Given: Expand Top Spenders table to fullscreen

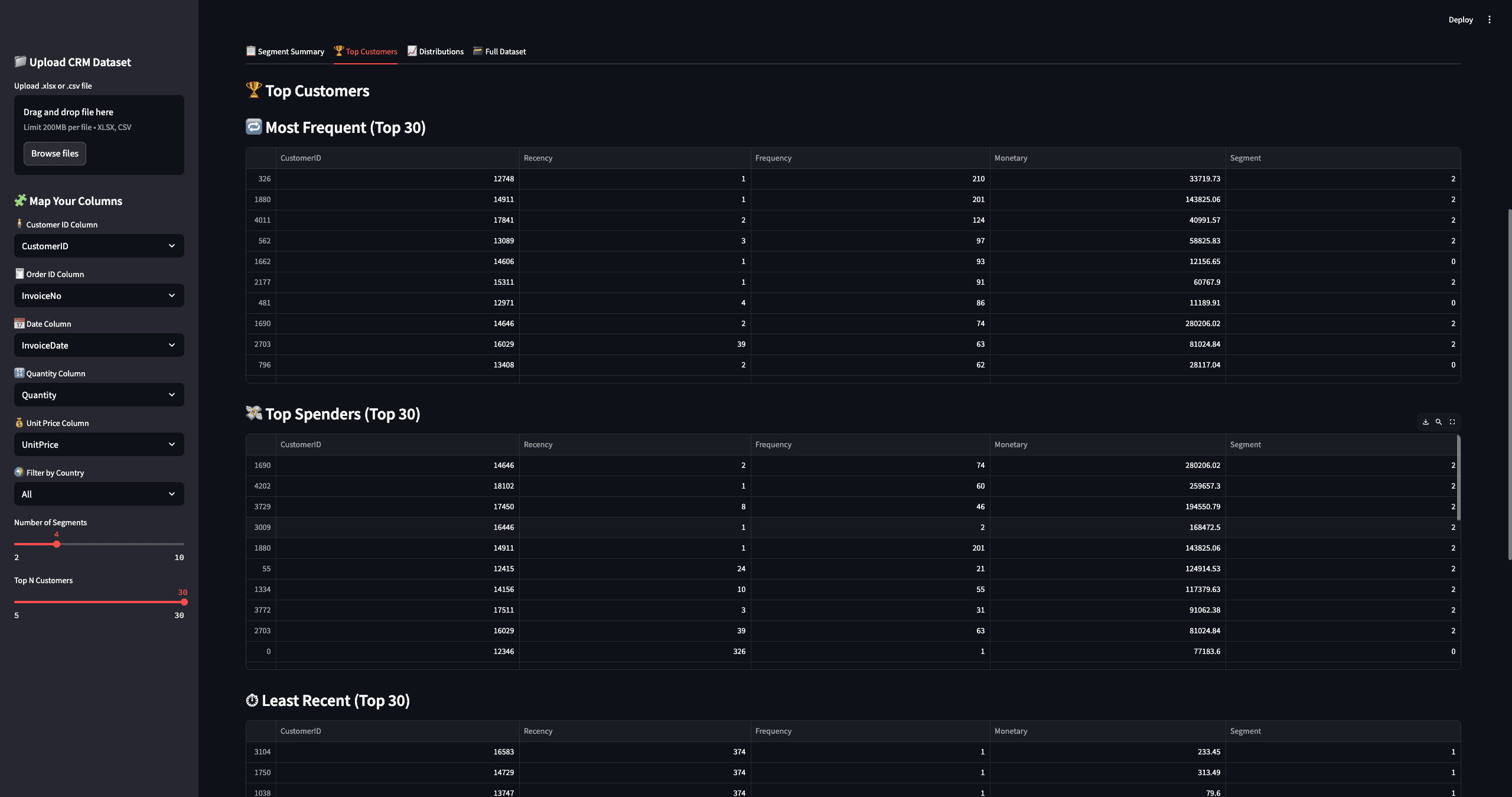Looking at the screenshot, I should [1452, 422].
